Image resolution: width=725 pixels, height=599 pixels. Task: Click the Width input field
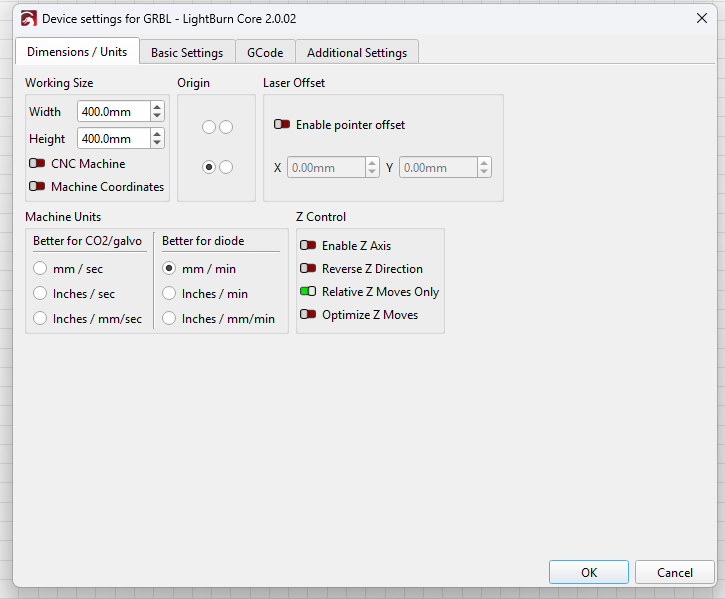coord(113,111)
